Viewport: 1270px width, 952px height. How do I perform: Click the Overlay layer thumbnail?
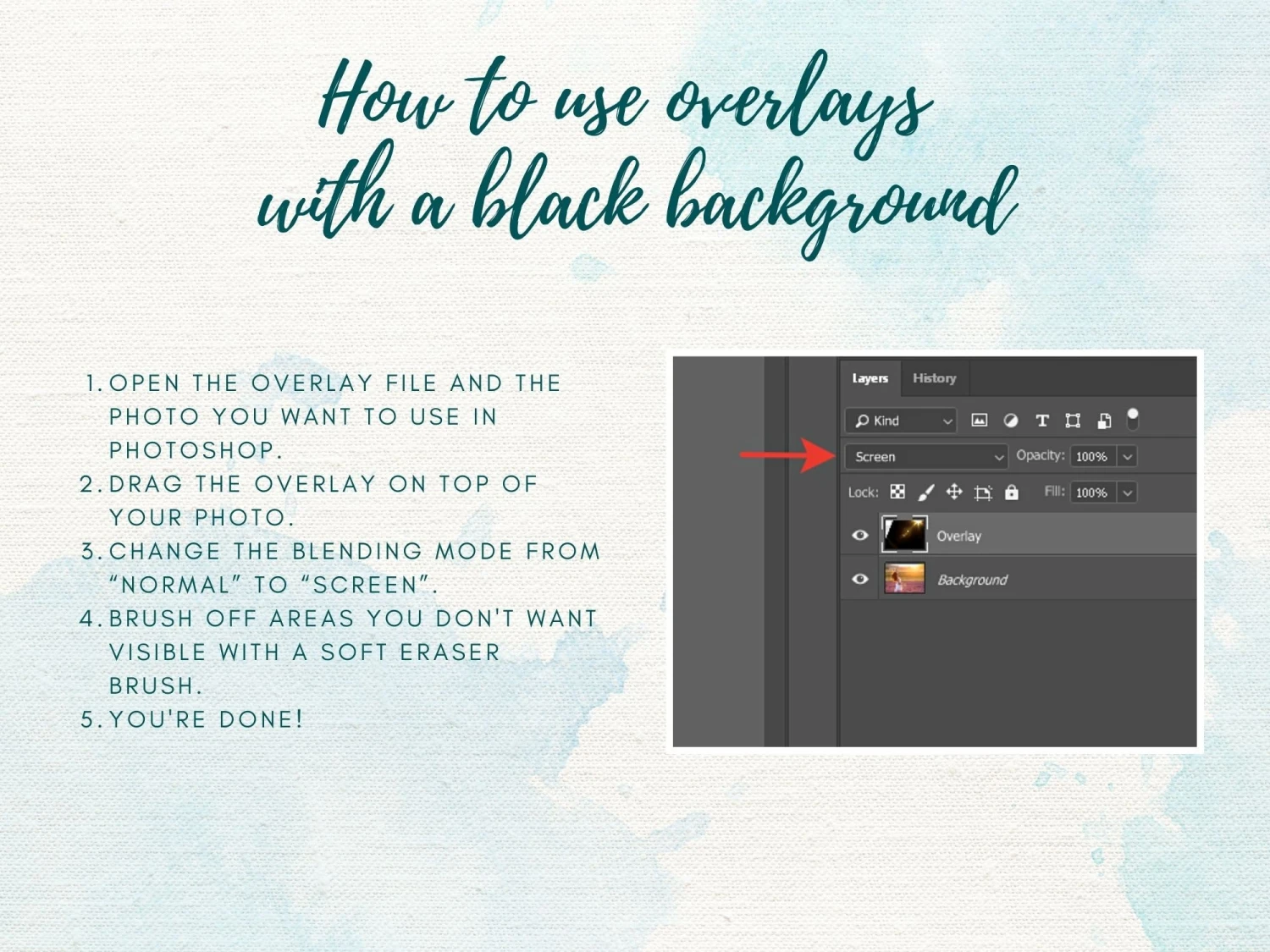pyautogui.click(x=904, y=536)
